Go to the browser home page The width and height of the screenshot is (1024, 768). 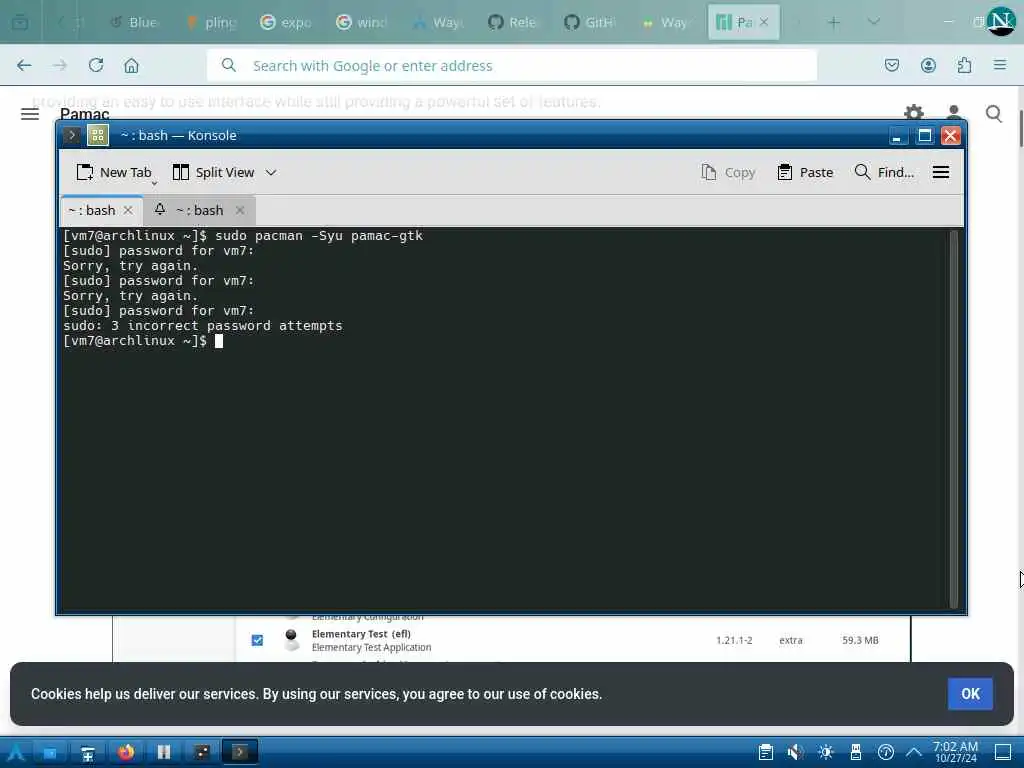[x=131, y=65]
